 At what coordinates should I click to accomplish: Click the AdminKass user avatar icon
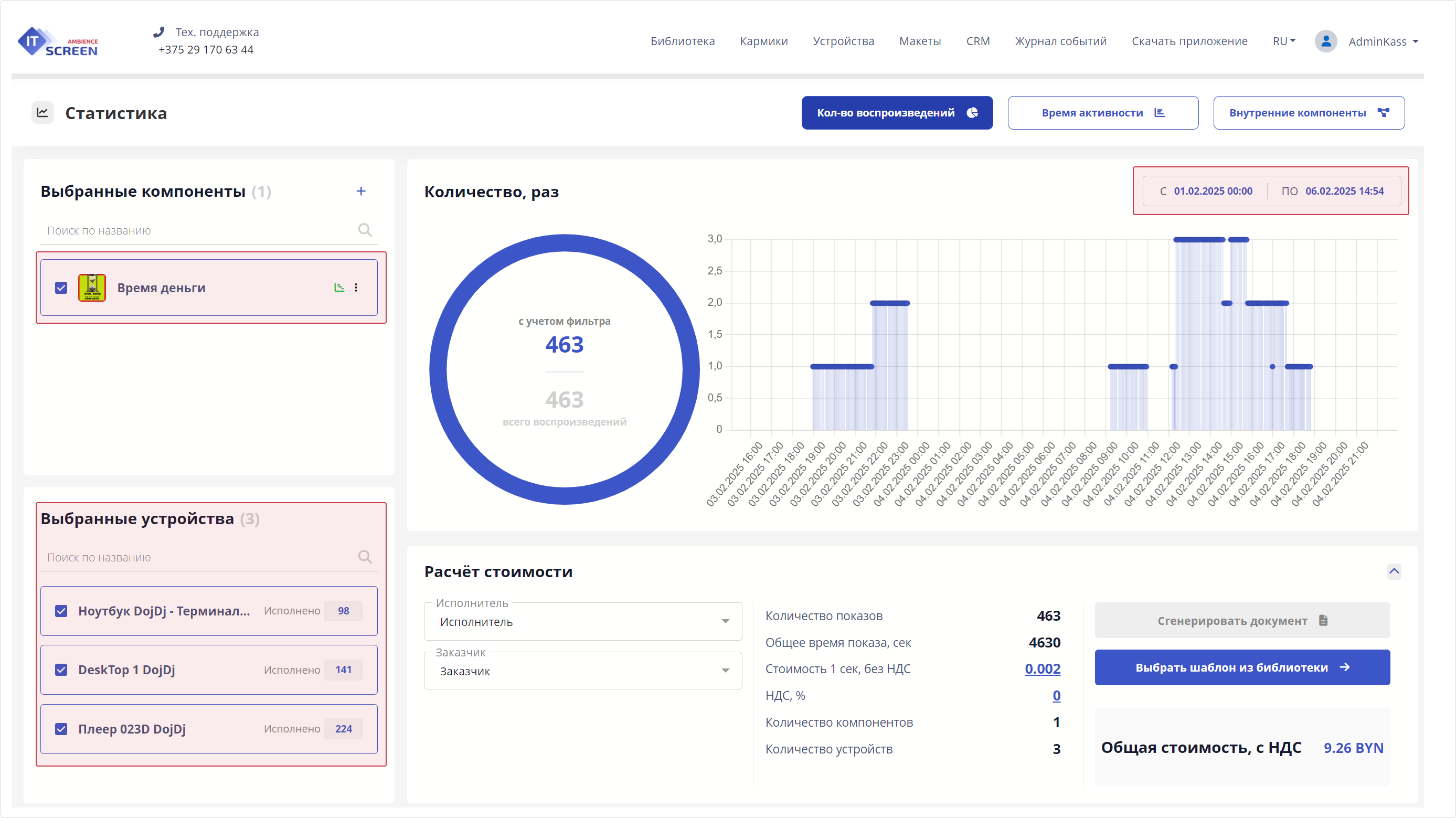[1325, 41]
